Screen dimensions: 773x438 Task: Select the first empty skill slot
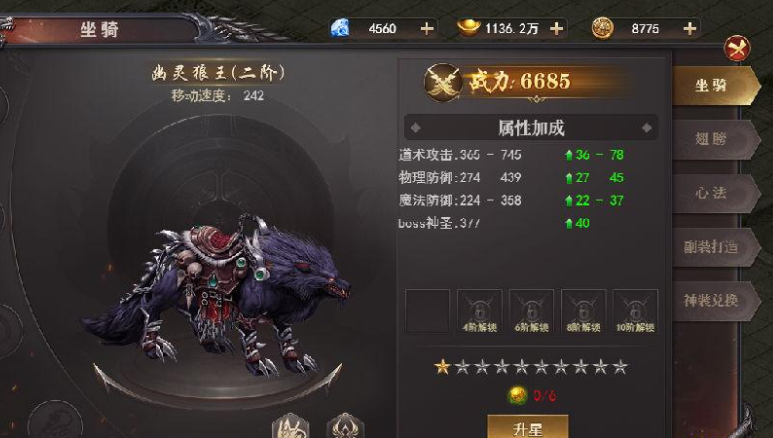427,311
